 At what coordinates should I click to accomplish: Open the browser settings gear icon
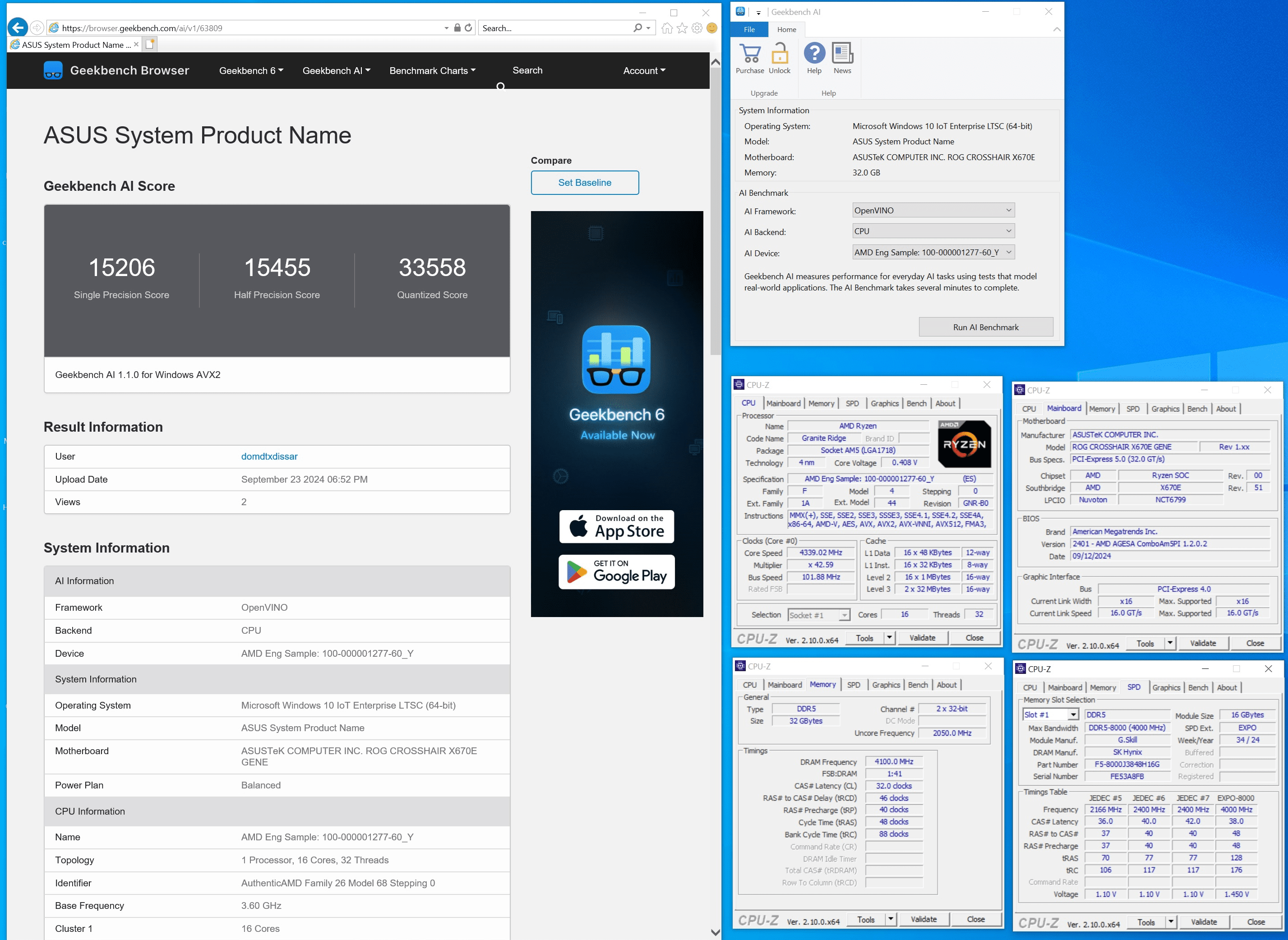coord(697,28)
